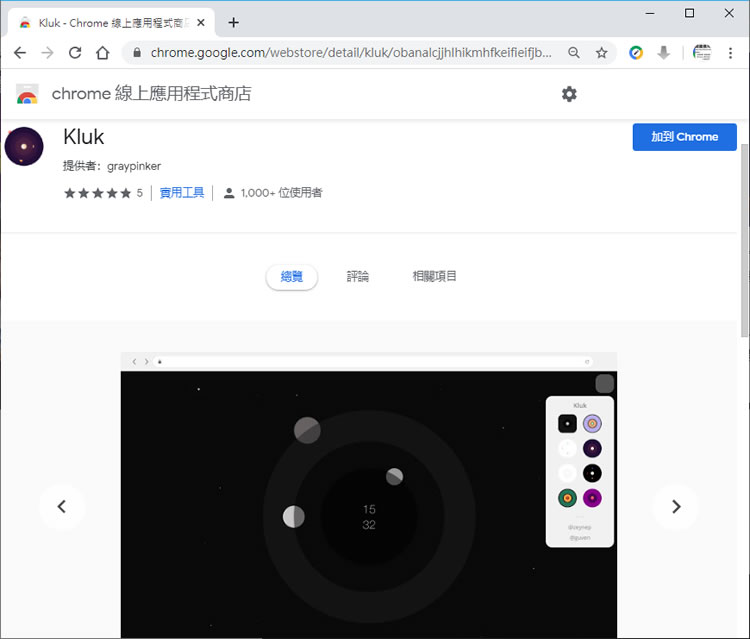This screenshot has height=639, width=750.
Task: Click the browser forward arrow
Action: click(47, 53)
